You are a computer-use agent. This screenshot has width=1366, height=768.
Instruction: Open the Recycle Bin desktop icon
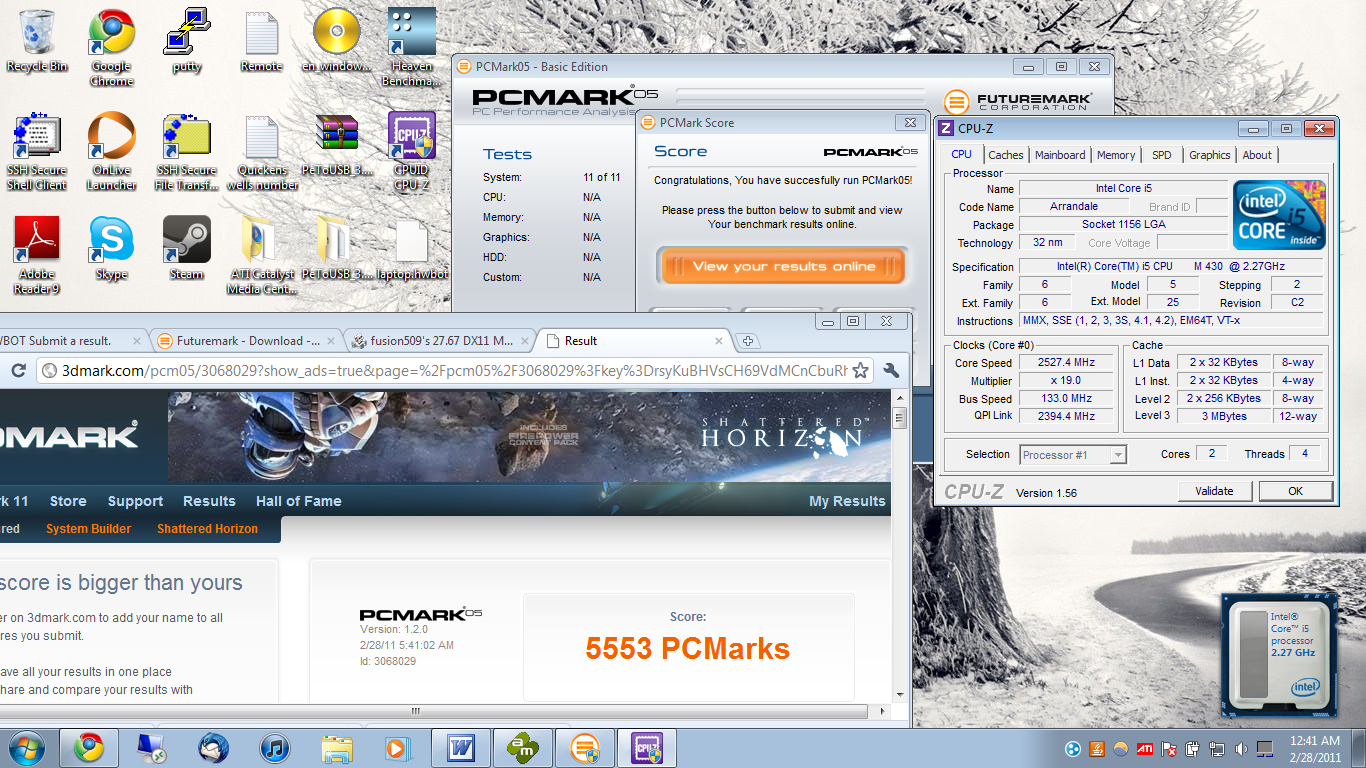pos(37,41)
